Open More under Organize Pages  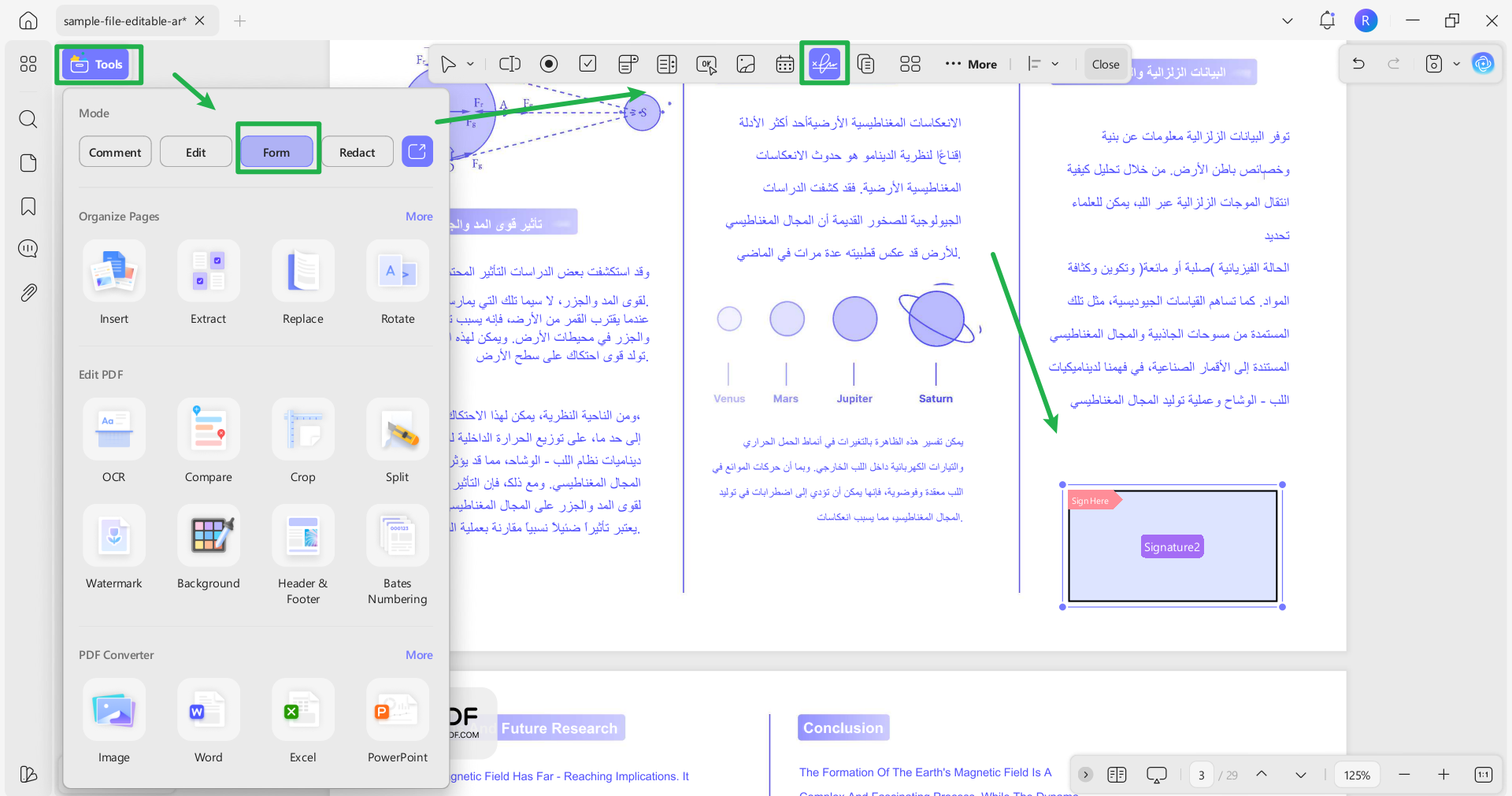pos(419,217)
